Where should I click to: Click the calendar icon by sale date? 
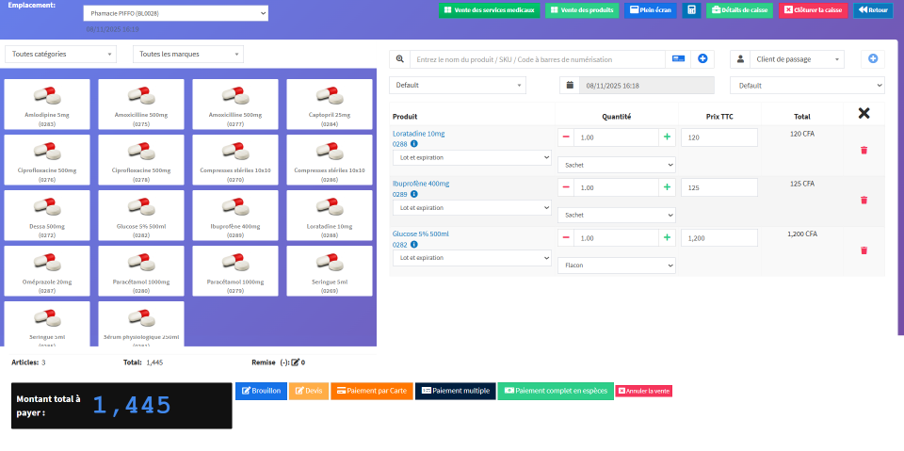570,85
